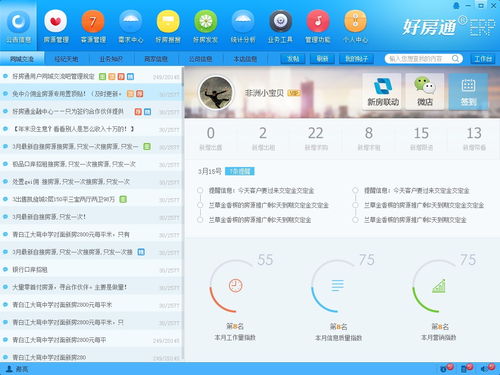Click the 2 新增出租 statistic
Viewport: 500px width, 375px height.
[263, 139]
